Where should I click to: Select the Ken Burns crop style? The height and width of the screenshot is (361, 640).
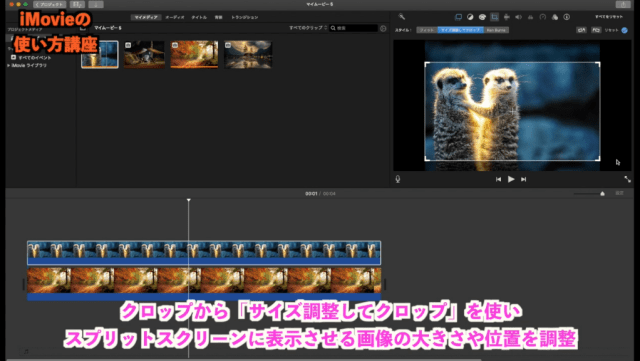[496, 30]
